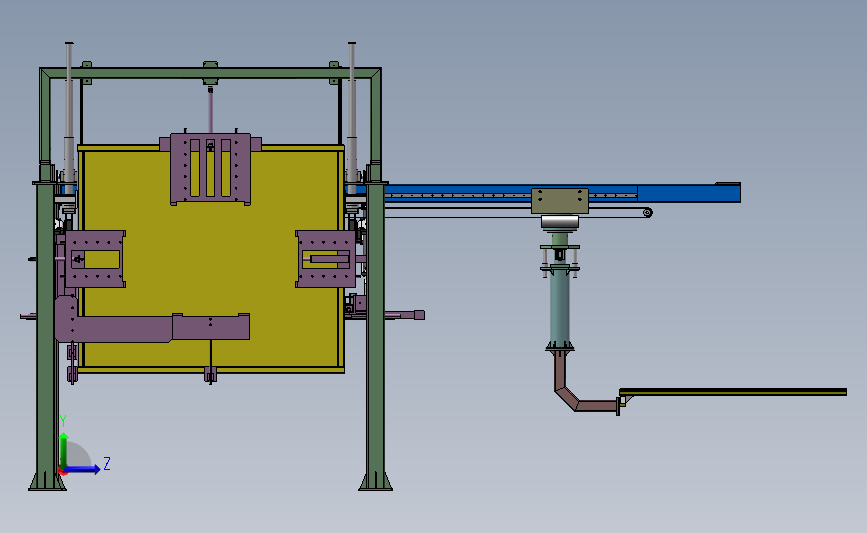Click the Y axis label
This screenshot has height=533, width=867.
(63, 421)
